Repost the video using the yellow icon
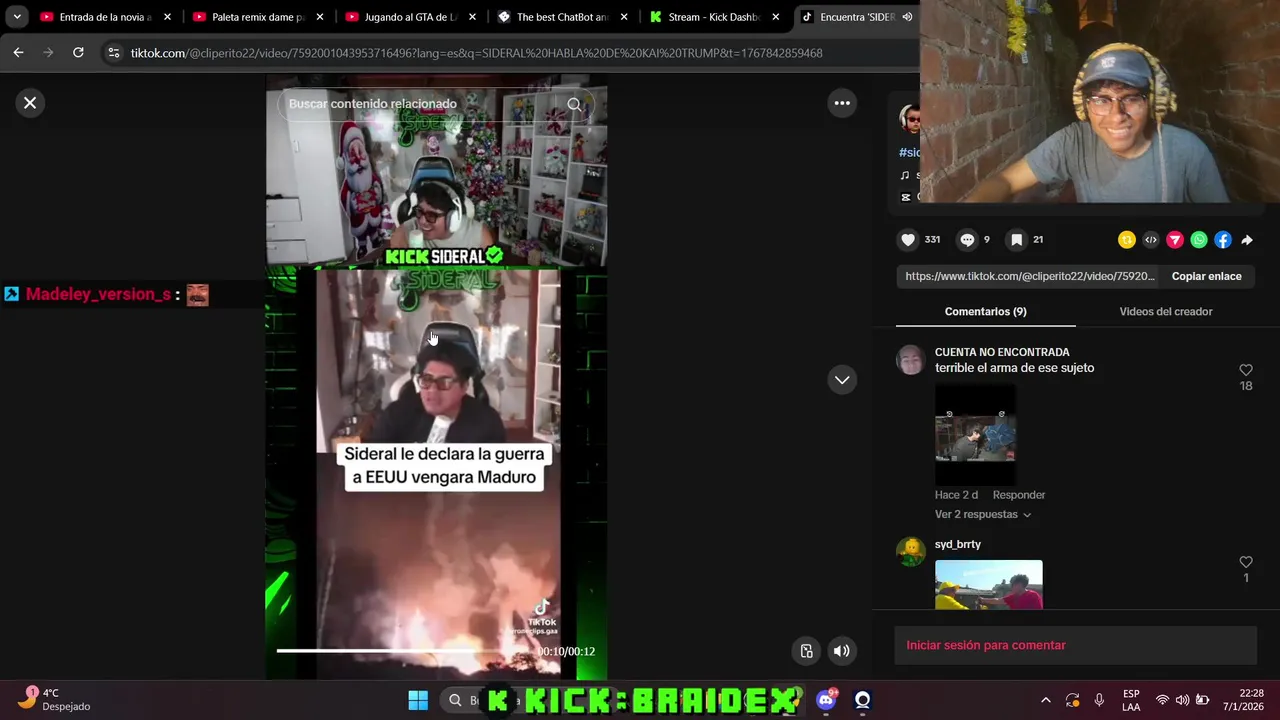This screenshot has width=1280, height=720. [1127, 240]
